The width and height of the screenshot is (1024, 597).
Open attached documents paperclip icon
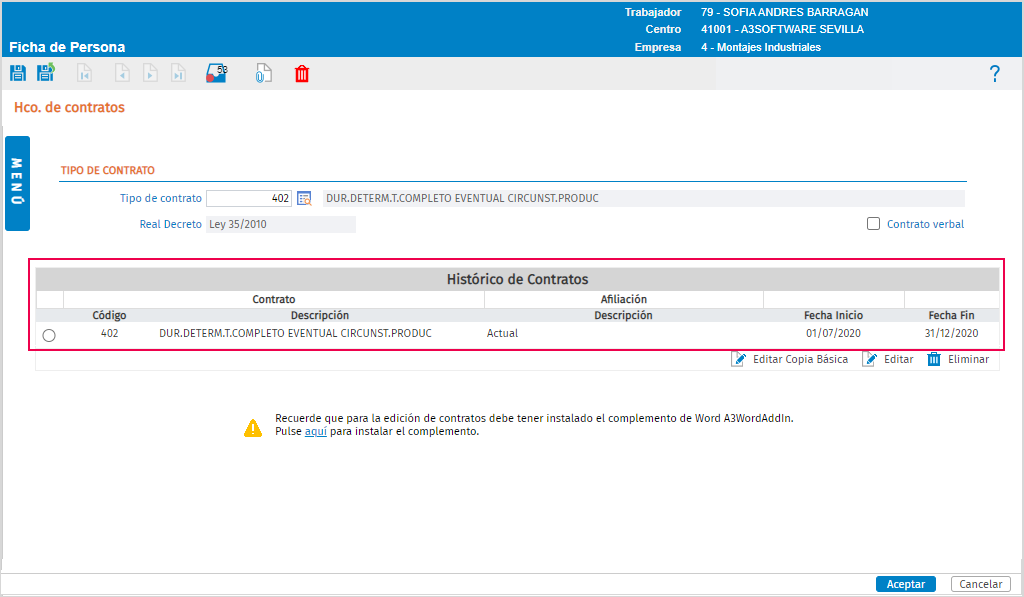pyautogui.click(x=263, y=73)
